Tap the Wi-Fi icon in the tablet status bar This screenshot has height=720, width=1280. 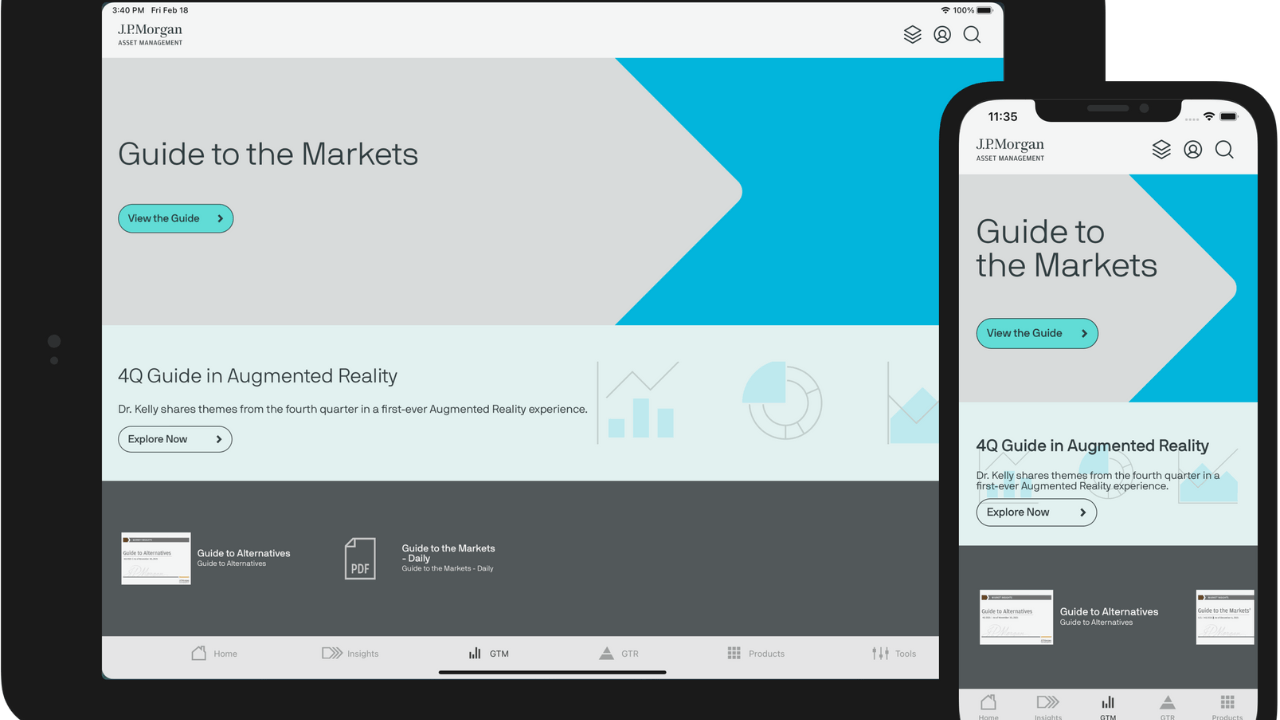point(945,10)
